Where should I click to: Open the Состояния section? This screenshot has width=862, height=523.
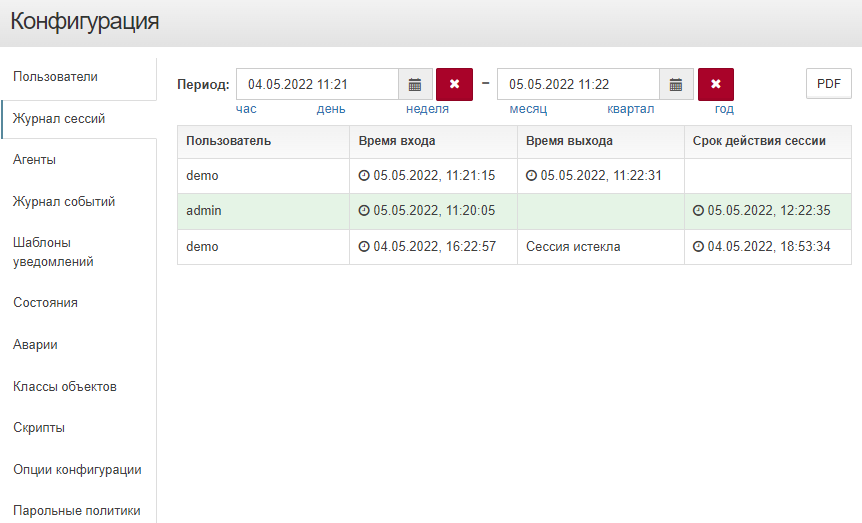pos(46,302)
